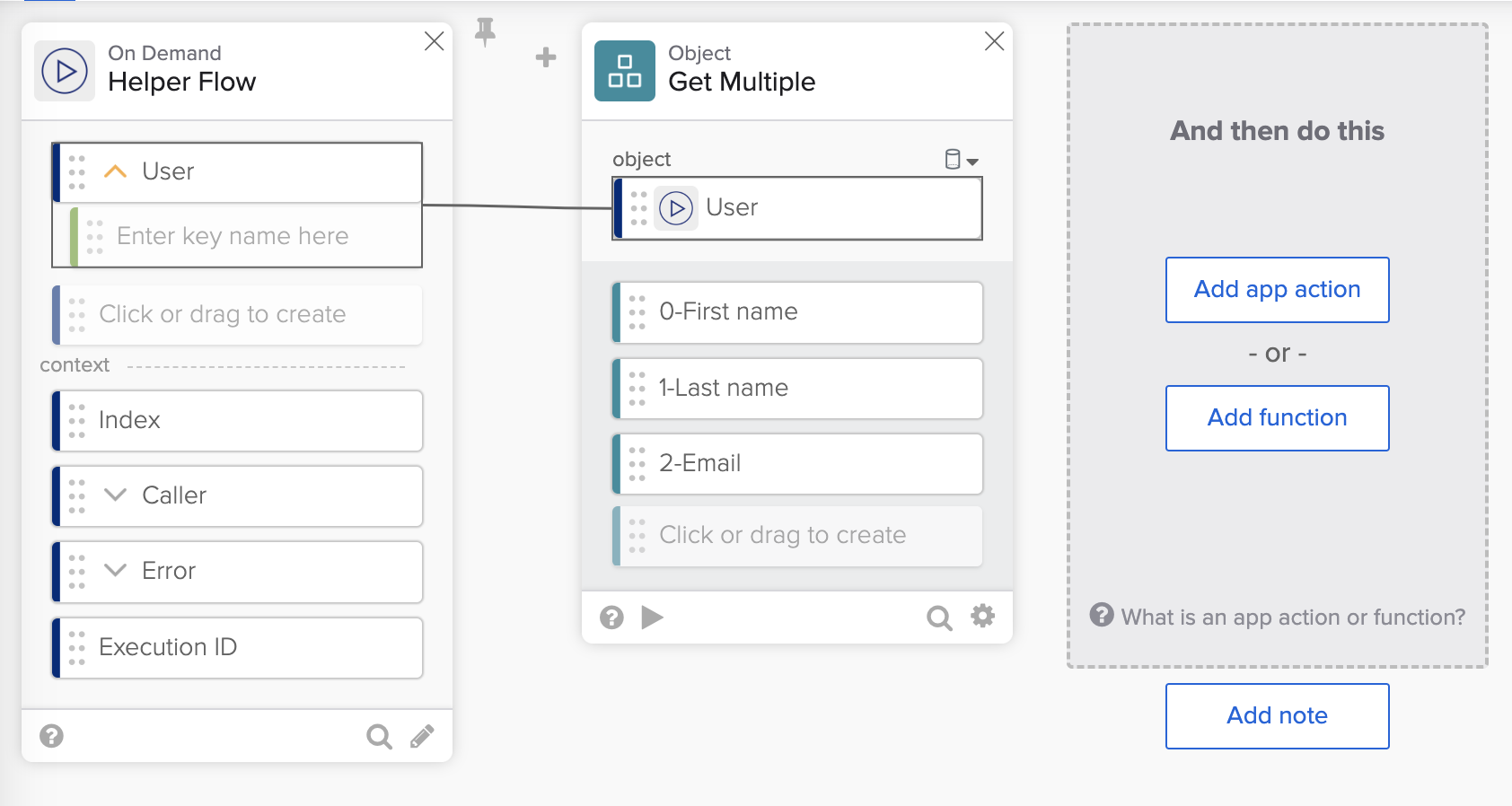The image size is (1512, 806).
Task: Click the 'Enter key name here' field
Action: point(251,236)
